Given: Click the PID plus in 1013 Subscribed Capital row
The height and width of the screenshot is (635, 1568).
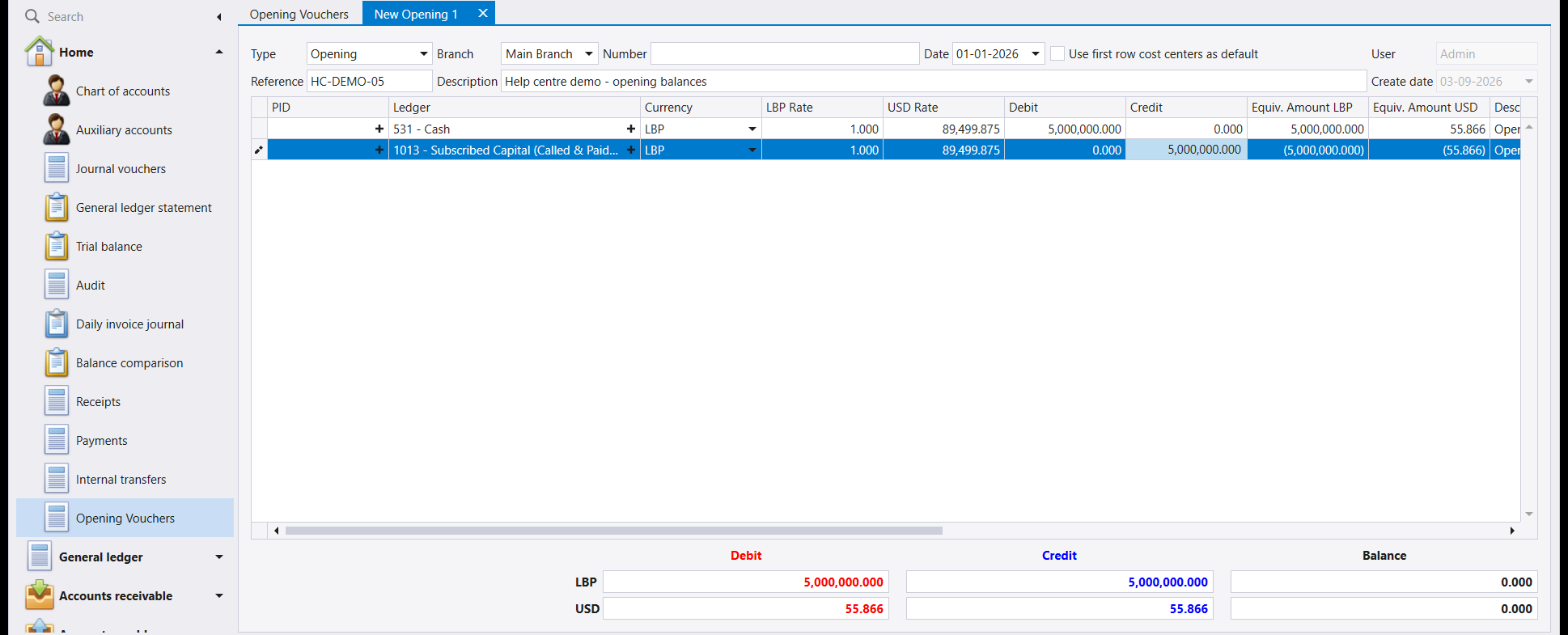Looking at the screenshot, I should click(x=379, y=150).
